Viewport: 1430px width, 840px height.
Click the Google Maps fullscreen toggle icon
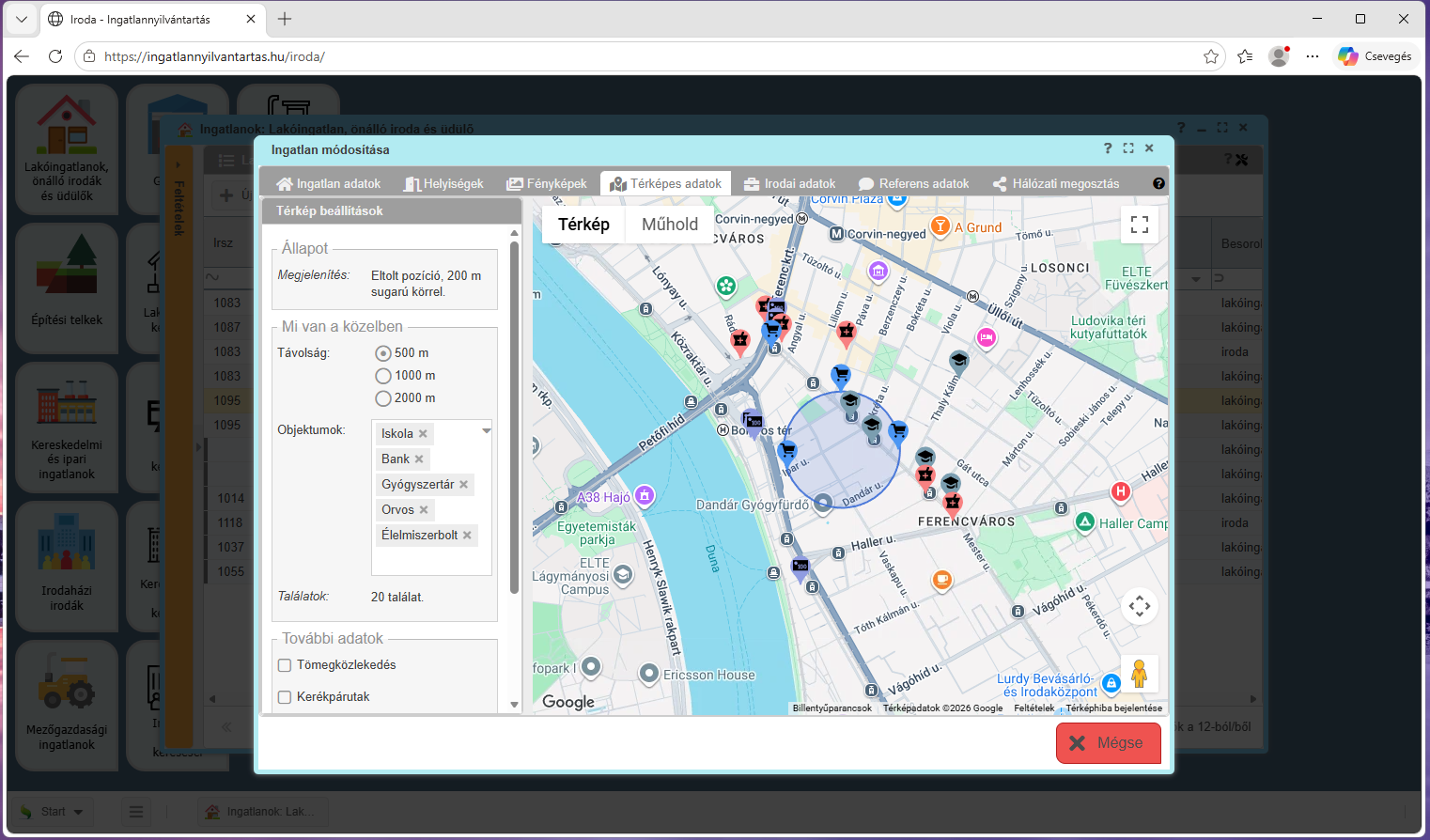point(1139,225)
